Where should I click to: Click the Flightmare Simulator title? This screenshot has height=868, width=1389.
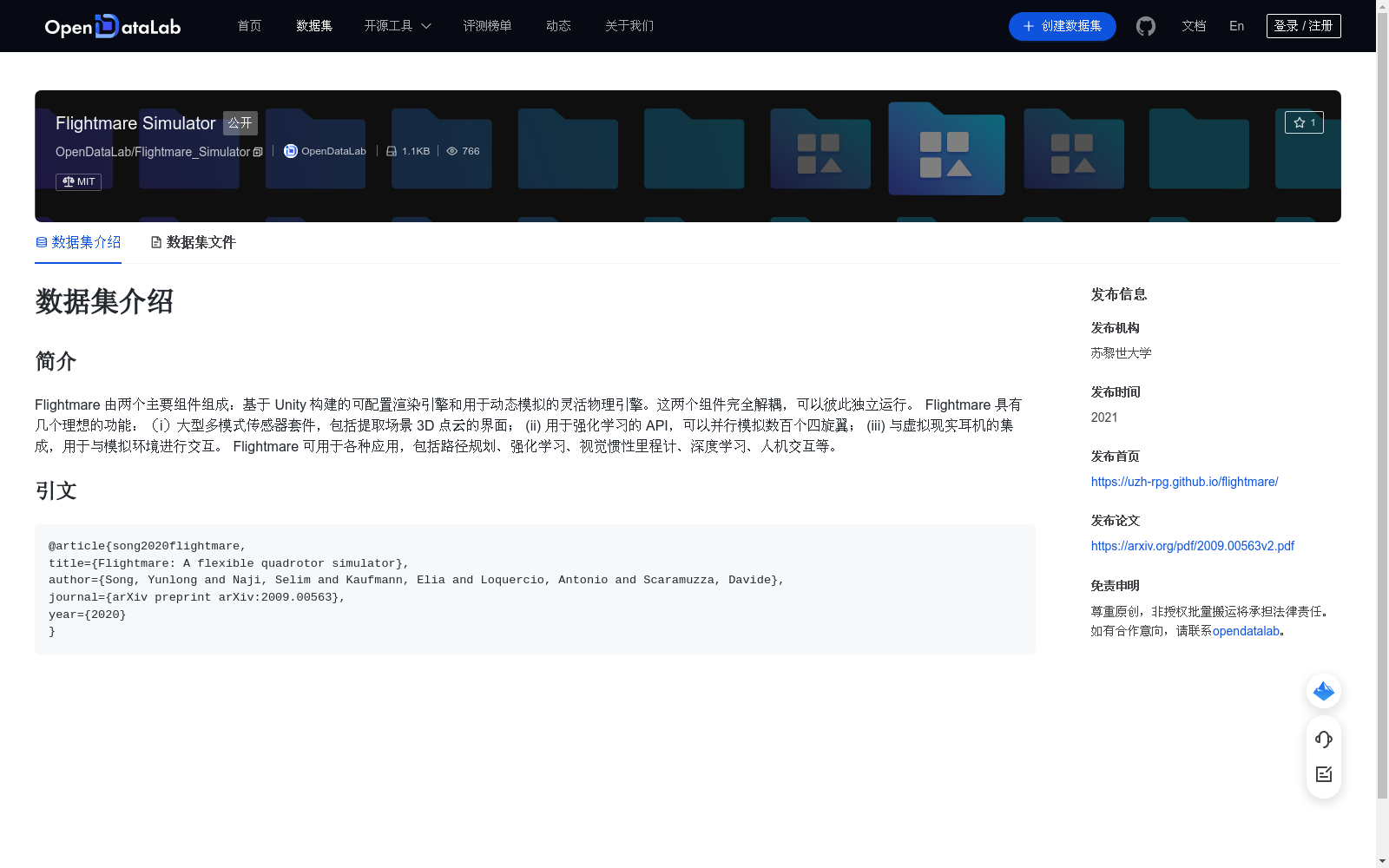(x=135, y=123)
